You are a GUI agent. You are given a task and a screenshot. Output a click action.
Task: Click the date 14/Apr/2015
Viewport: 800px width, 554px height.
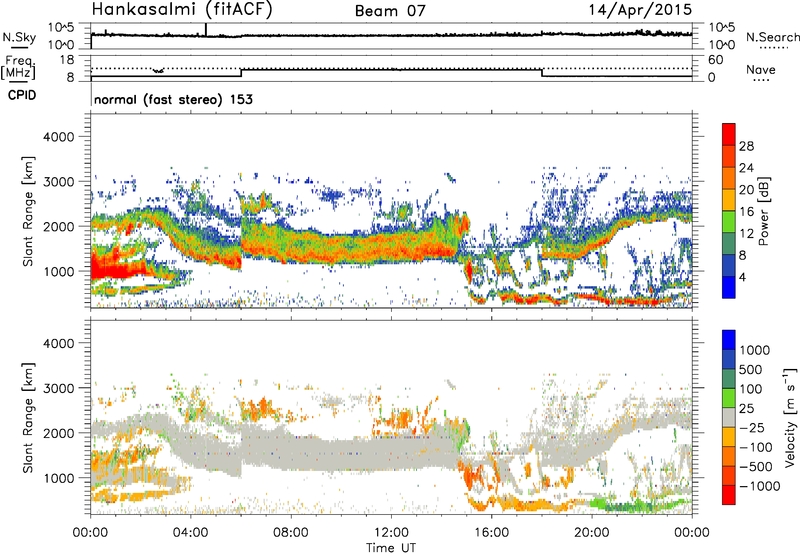pyautogui.click(x=640, y=10)
